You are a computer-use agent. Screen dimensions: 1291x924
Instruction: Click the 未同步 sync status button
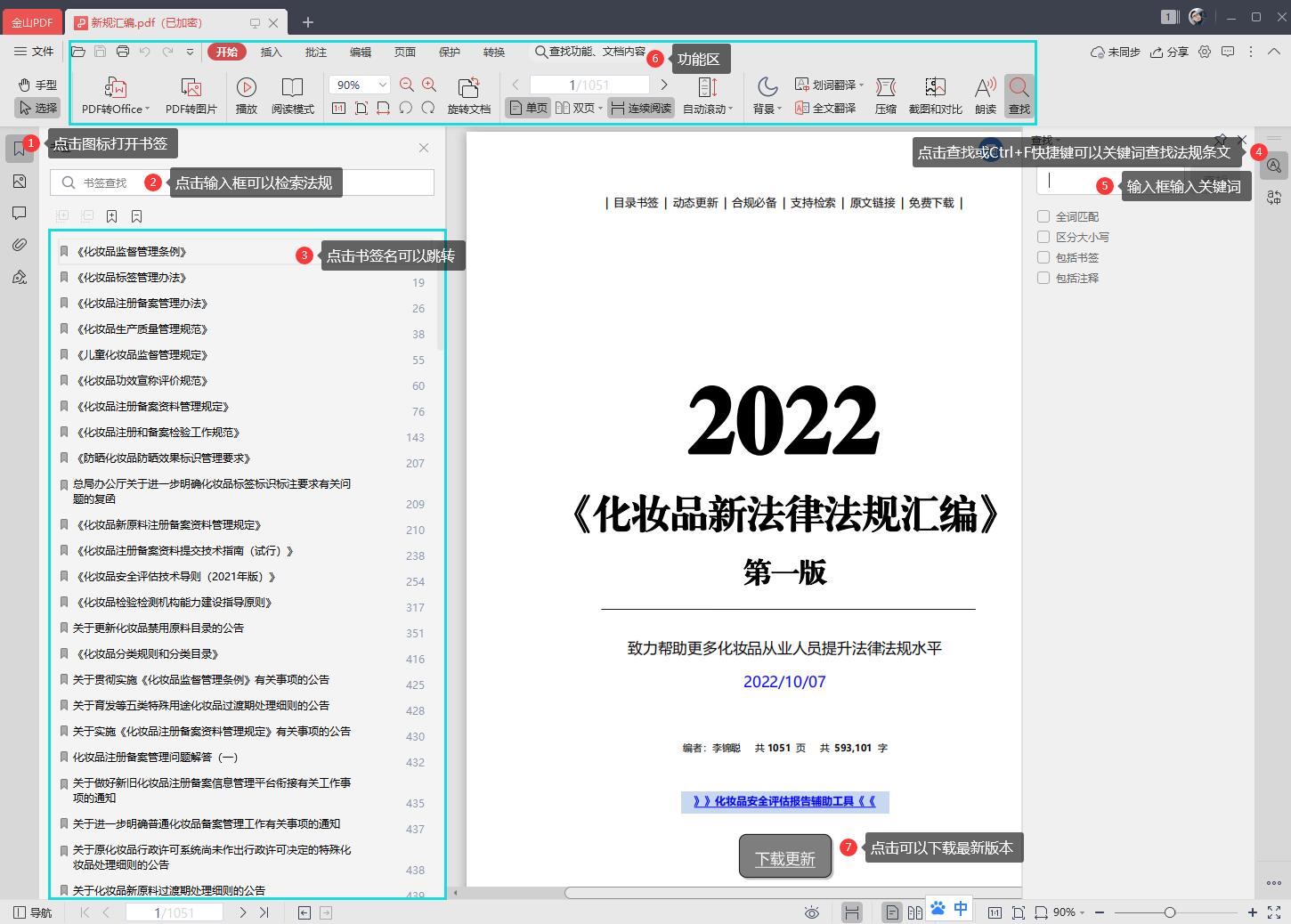tap(1116, 52)
